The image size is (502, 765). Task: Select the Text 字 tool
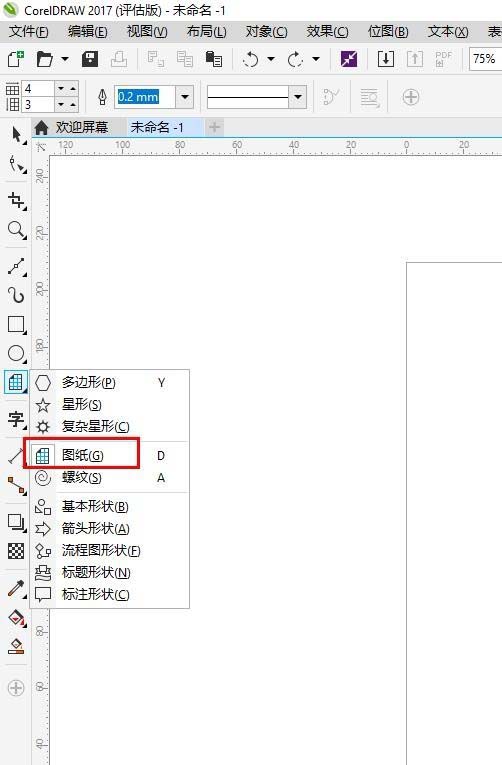[x=17, y=419]
